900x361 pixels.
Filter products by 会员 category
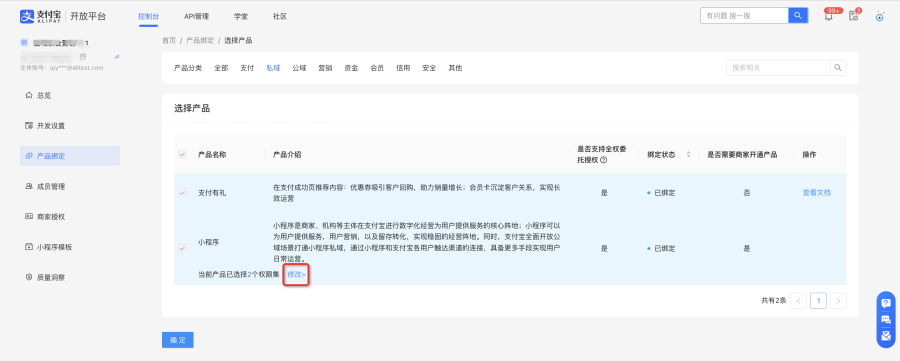[x=377, y=68]
